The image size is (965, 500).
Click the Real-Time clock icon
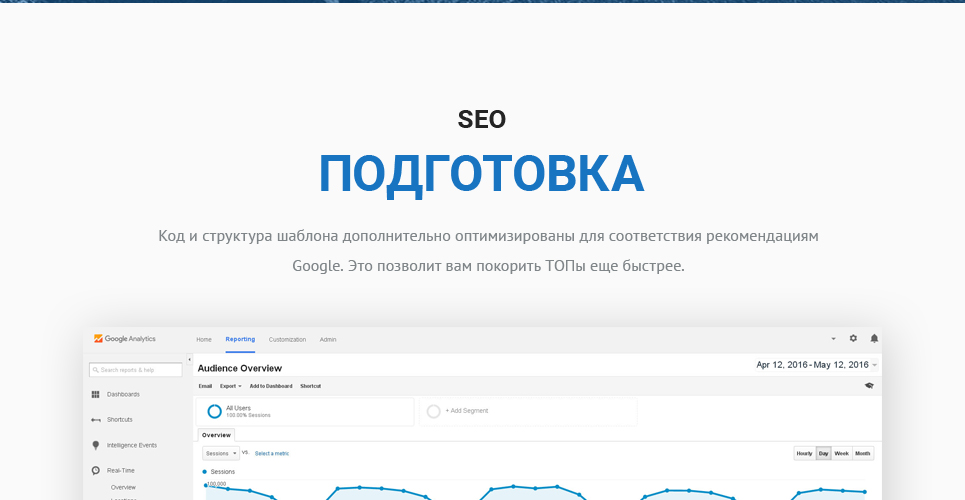point(95,470)
